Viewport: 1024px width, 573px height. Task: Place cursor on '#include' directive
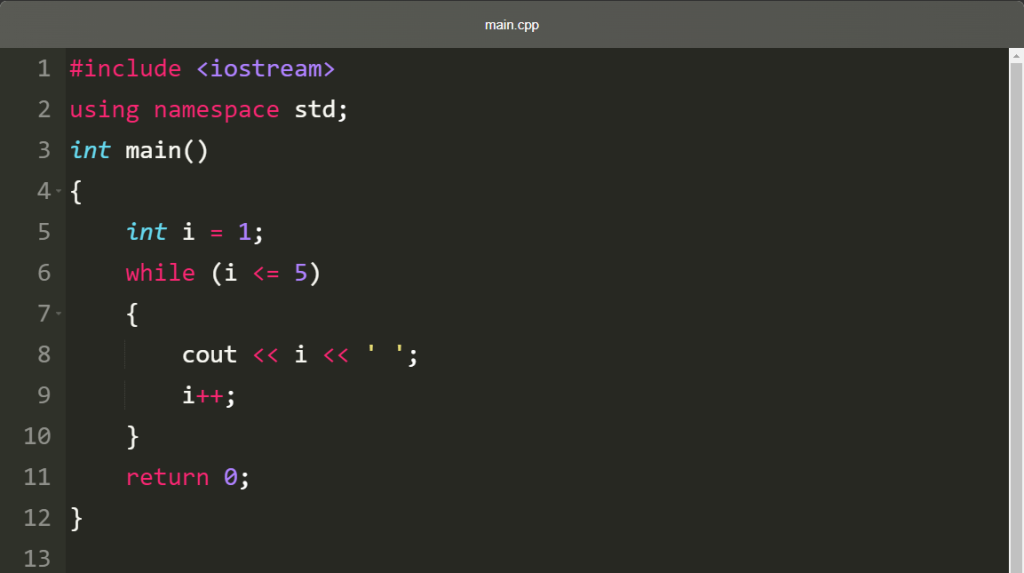coord(125,69)
